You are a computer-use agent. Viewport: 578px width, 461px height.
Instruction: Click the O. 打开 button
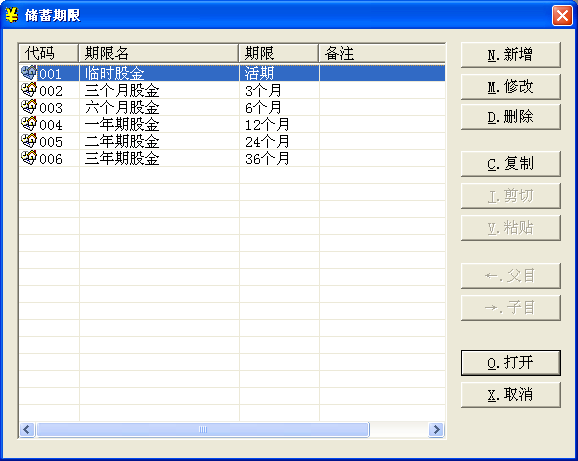point(511,363)
